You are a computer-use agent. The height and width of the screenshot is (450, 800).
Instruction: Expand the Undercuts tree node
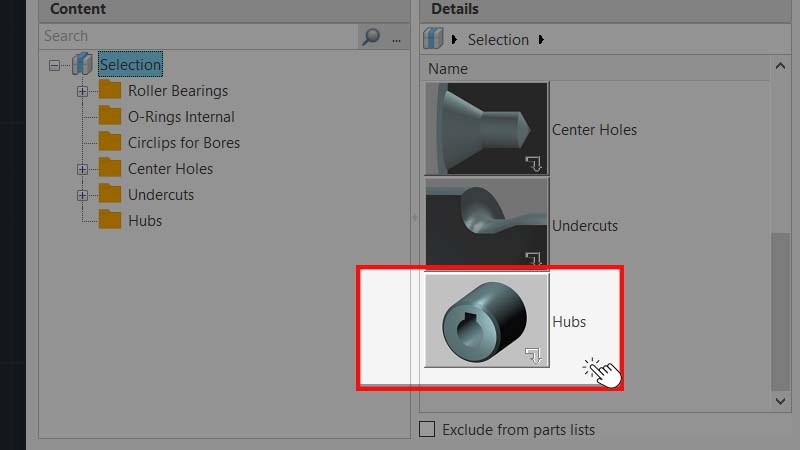coord(82,195)
